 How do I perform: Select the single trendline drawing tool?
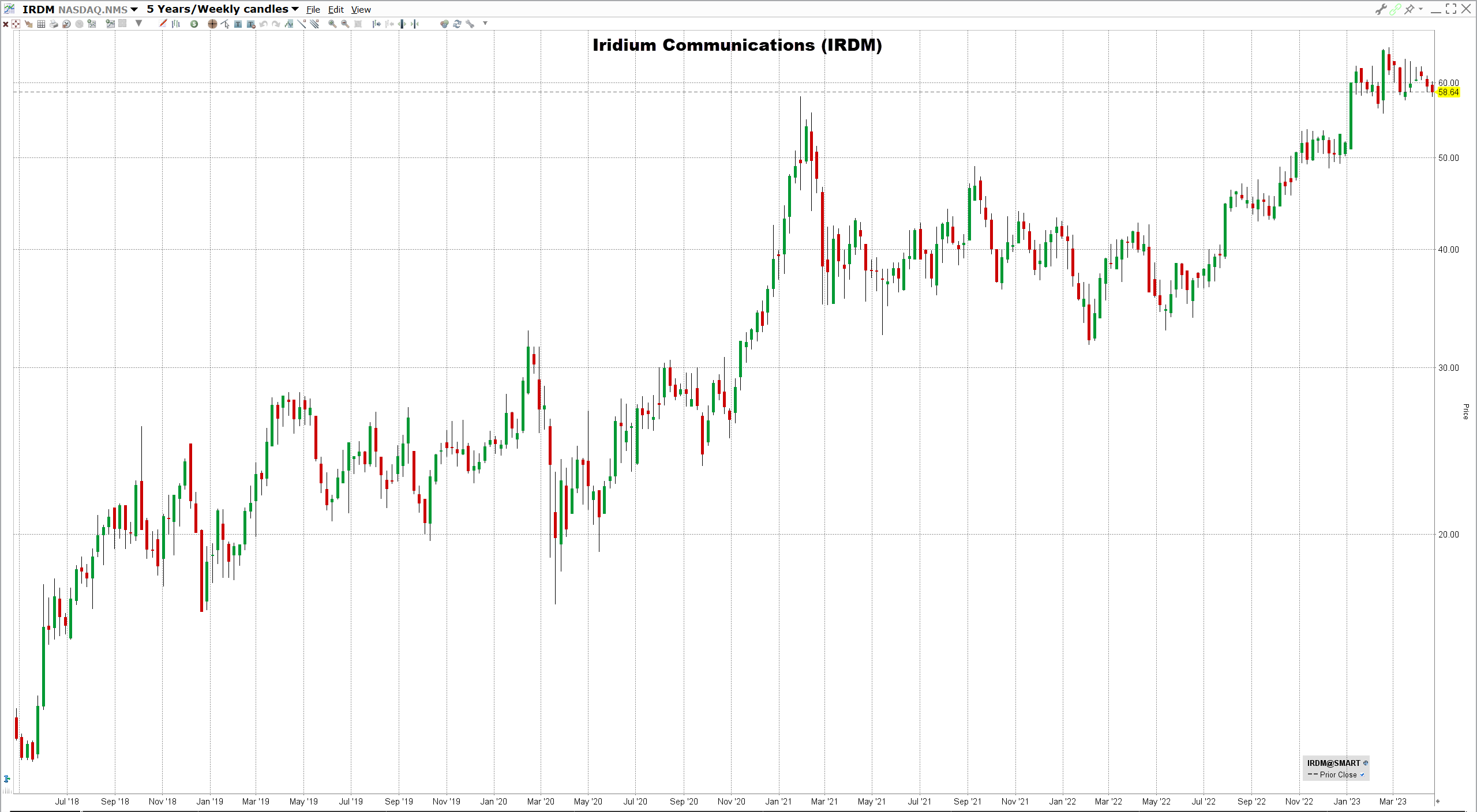click(302, 24)
